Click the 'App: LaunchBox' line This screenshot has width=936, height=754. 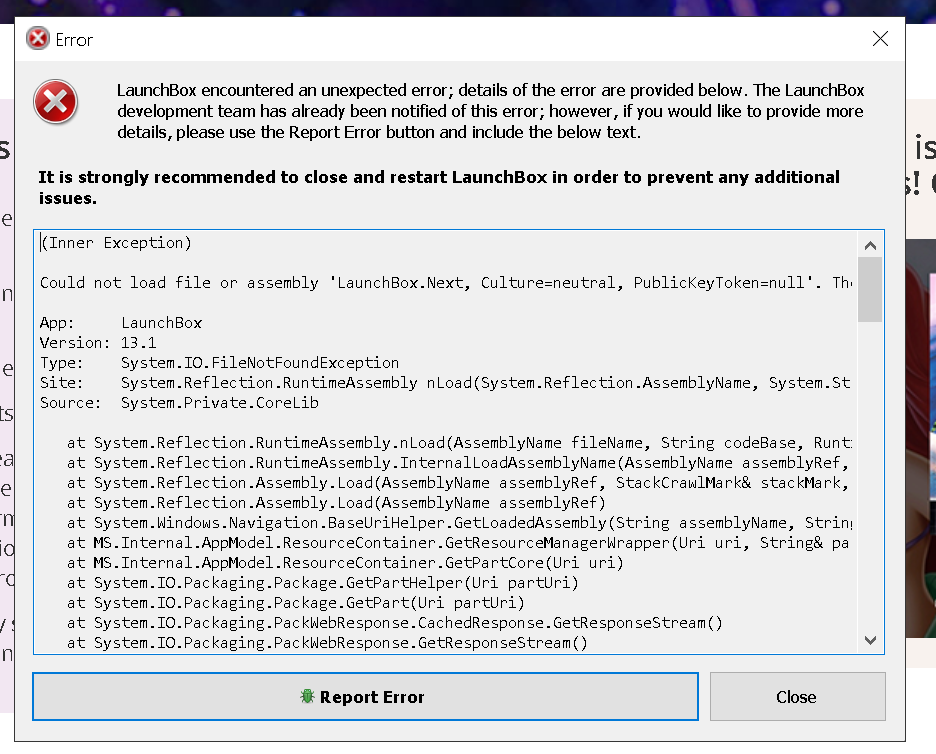(x=121, y=323)
